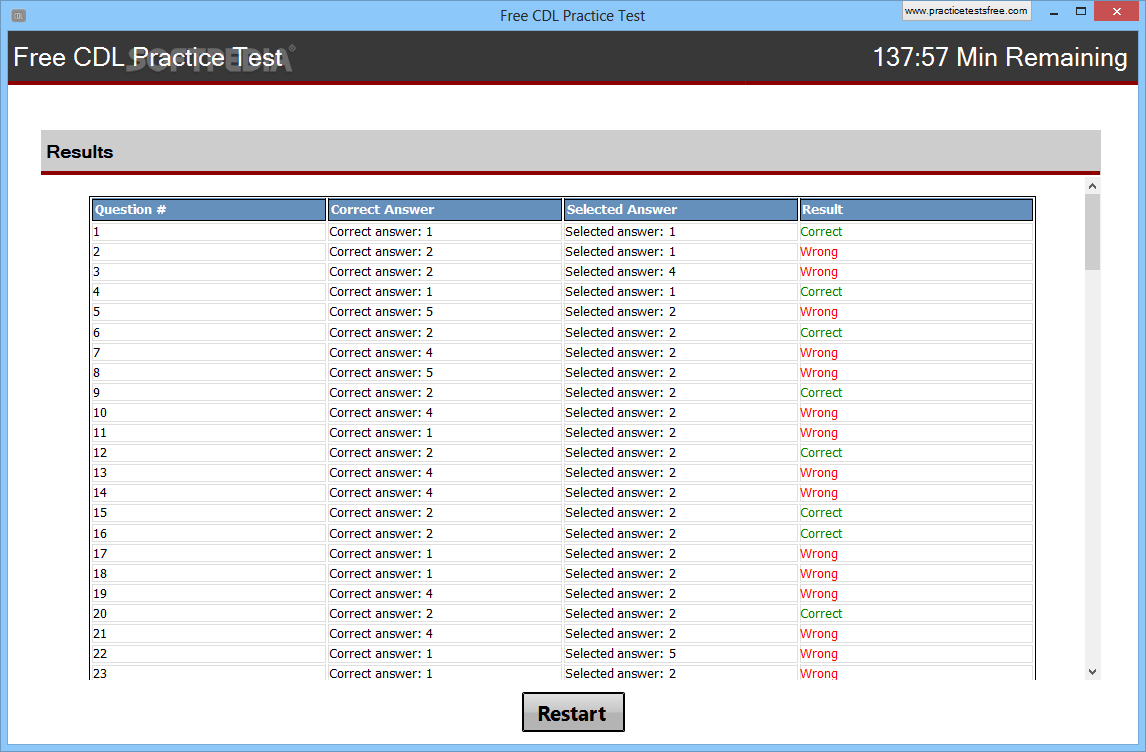Click Selected answer: 4 in row 3
The image size is (1146, 752).
(620, 272)
